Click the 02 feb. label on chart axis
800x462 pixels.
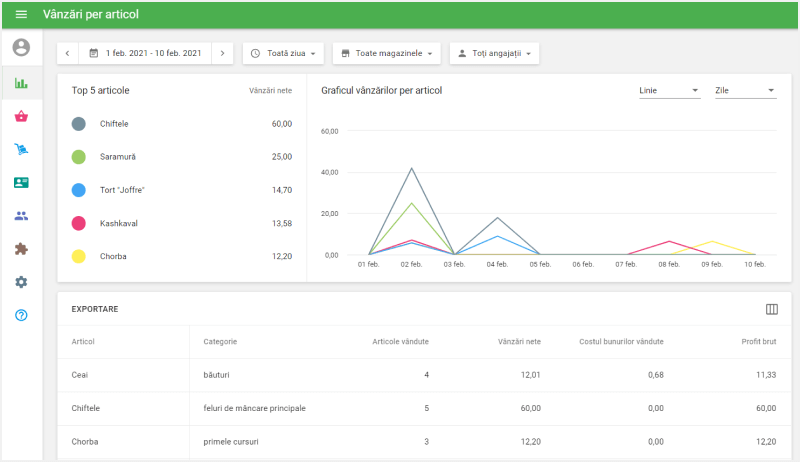411,264
